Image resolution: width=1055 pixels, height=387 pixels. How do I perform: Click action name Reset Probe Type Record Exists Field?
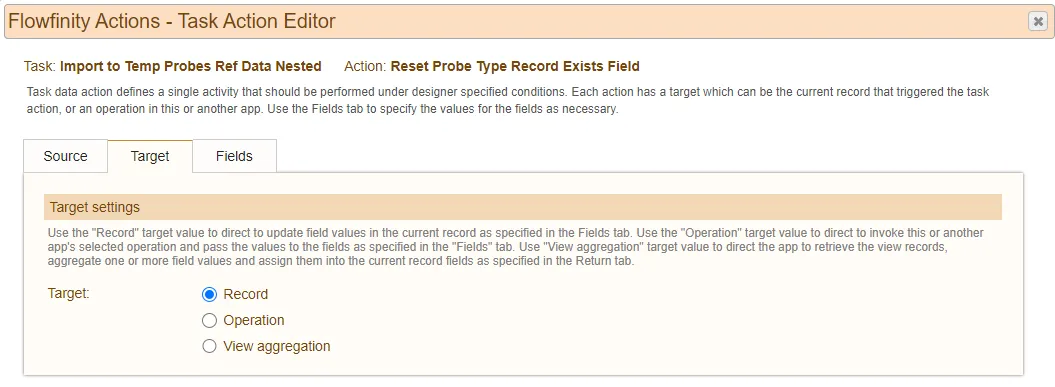(x=515, y=66)
